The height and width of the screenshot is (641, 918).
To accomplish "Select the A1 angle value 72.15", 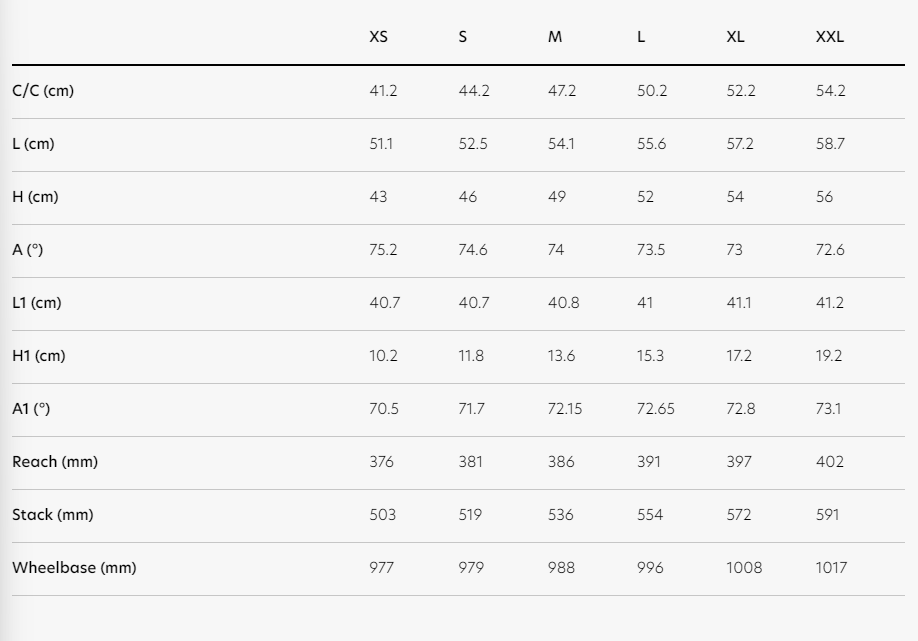I will pos(565,409).
